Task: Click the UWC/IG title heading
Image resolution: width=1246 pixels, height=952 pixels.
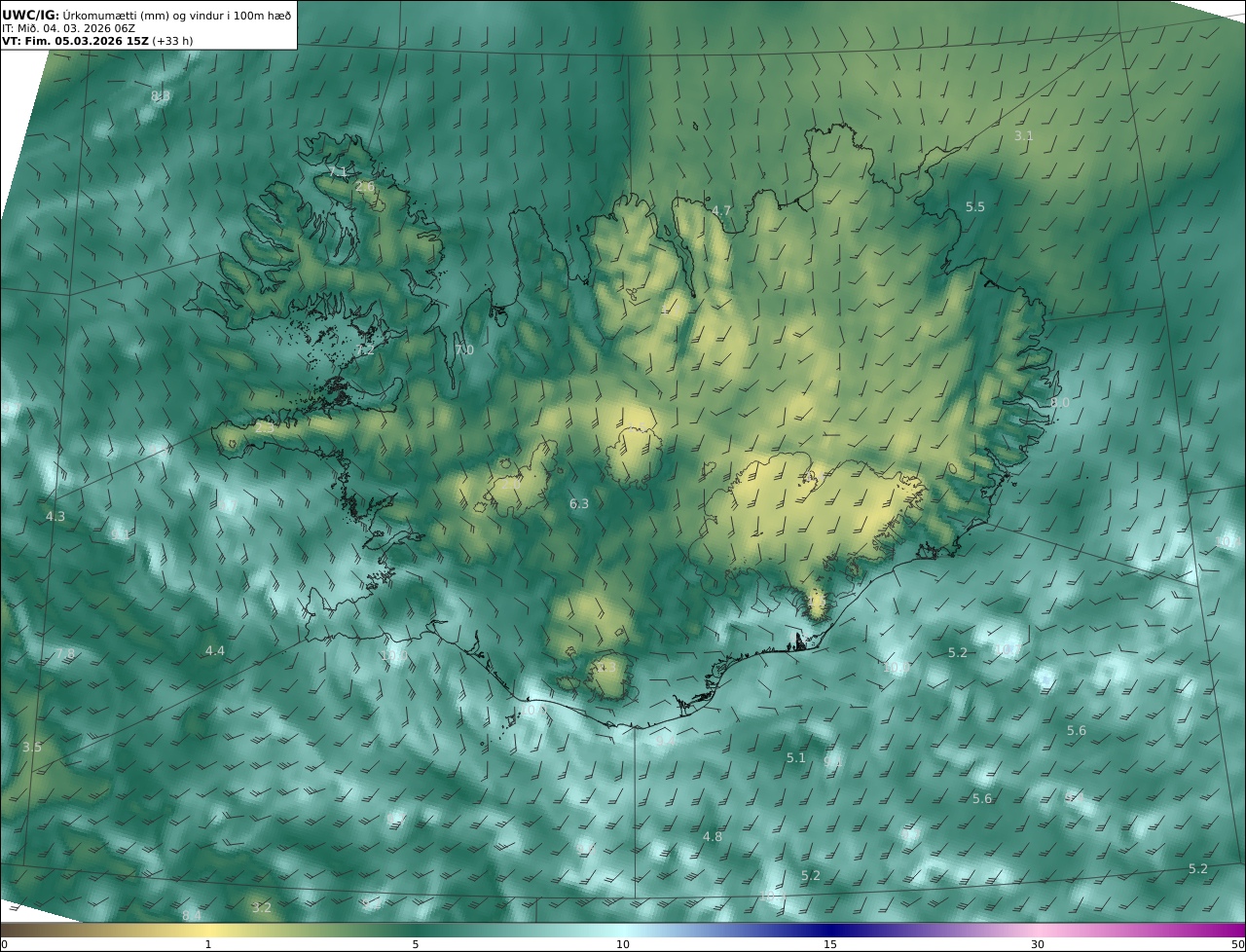Action: (x=31, y=15)
